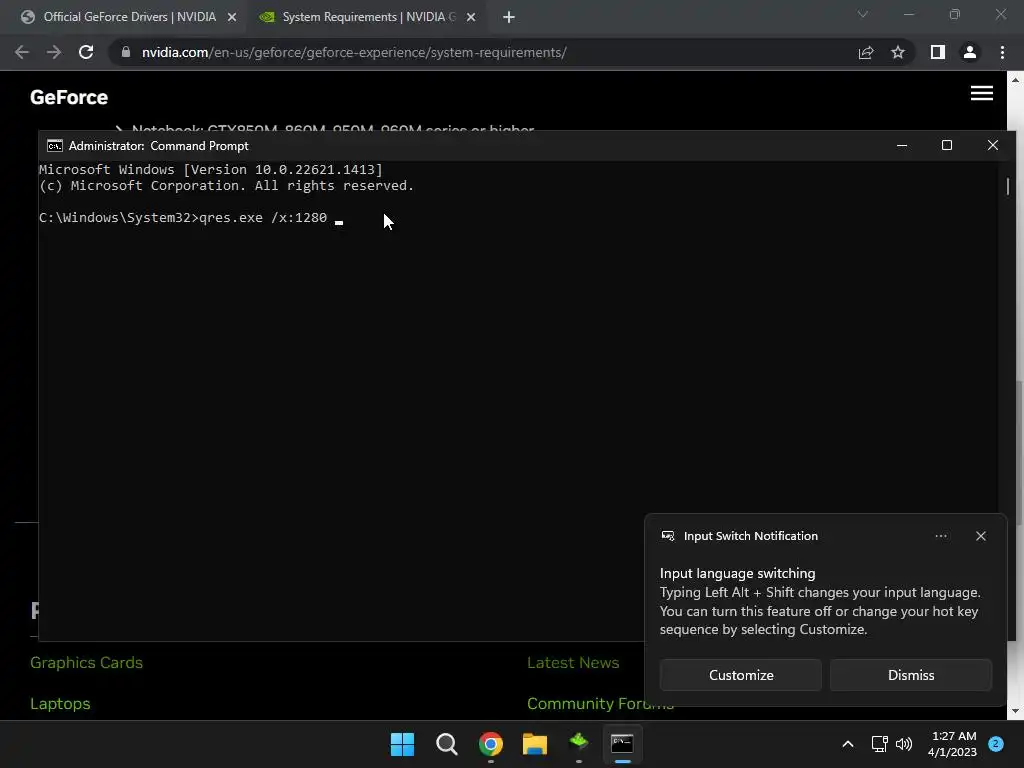Close the System Requirements tab
This screenshot has width=1024, height=768.
[471, 18]
